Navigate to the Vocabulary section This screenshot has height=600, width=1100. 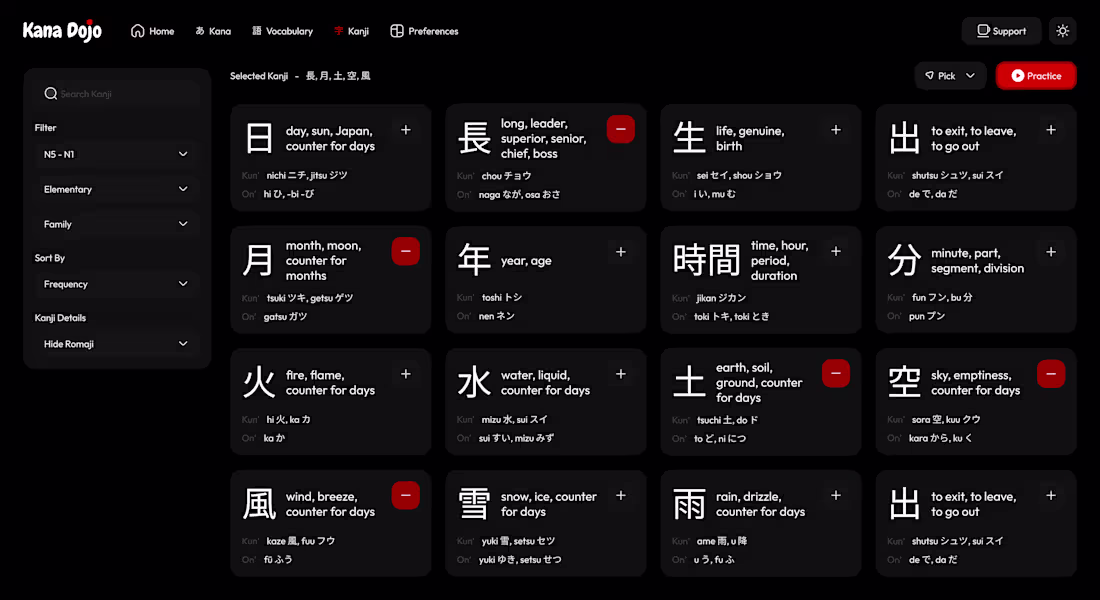283,31
